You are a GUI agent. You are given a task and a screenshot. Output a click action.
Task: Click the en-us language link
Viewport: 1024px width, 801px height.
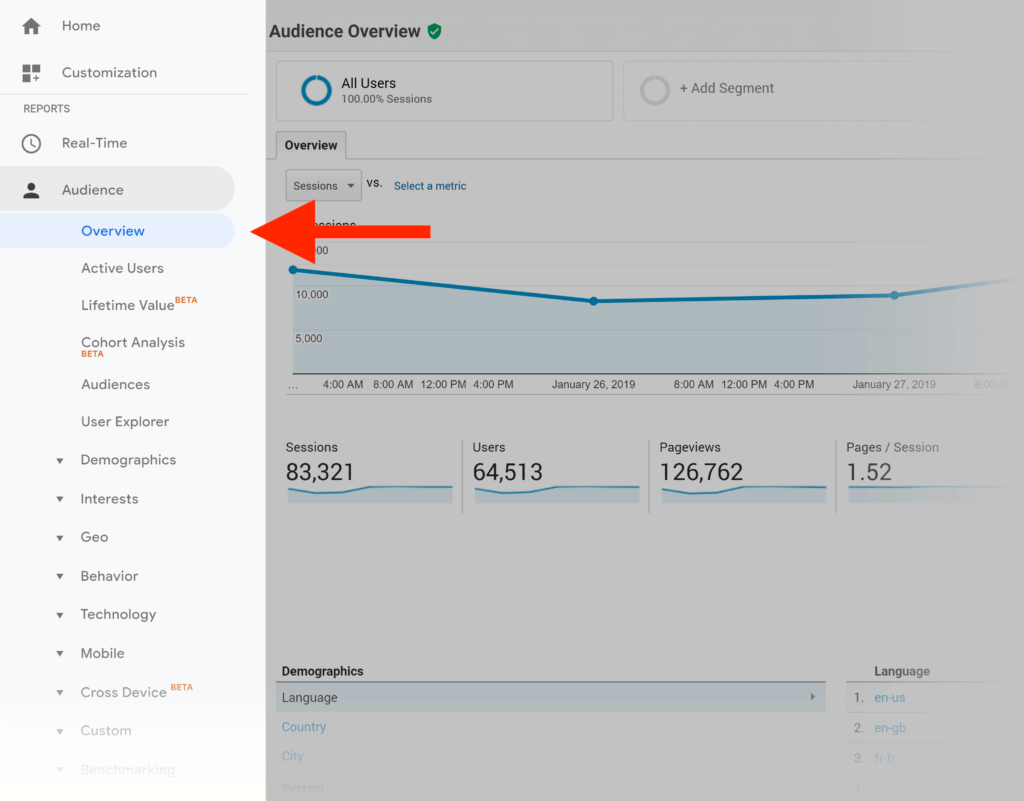(x=890, y=697)
